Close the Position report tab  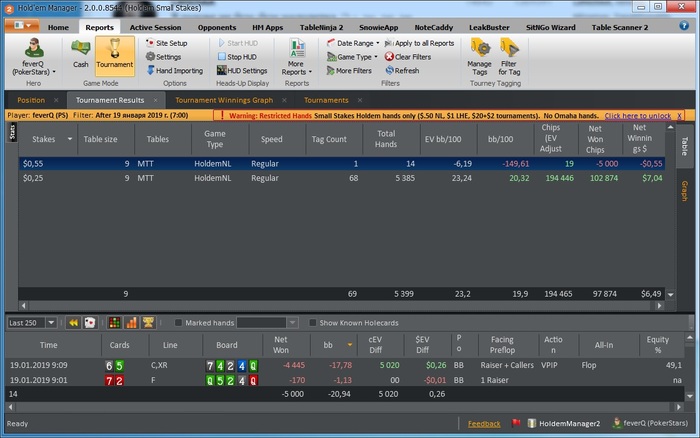pos(56,100)
